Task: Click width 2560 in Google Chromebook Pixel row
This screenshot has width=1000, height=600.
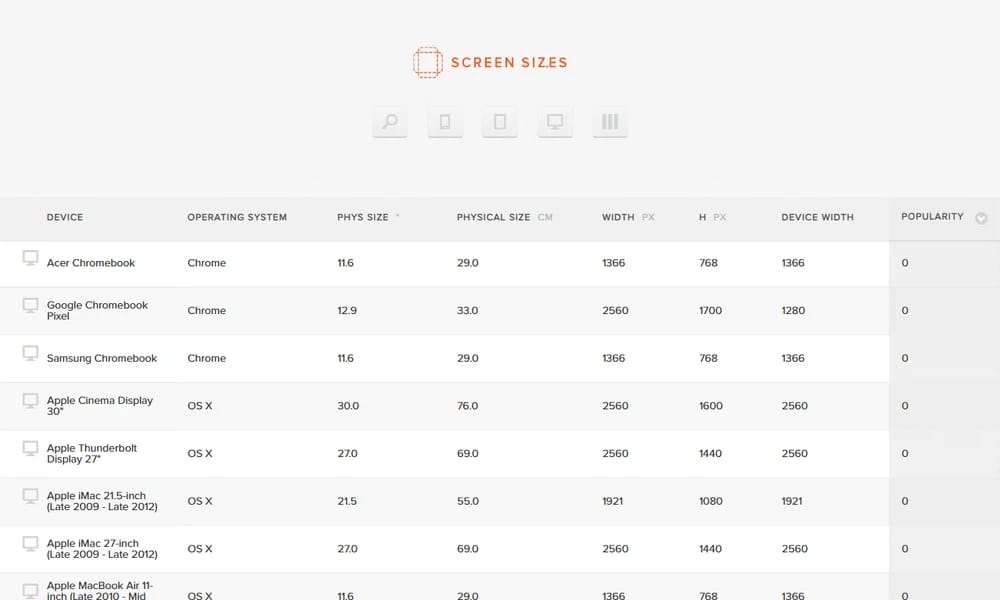Action: [x=615, y=311]
